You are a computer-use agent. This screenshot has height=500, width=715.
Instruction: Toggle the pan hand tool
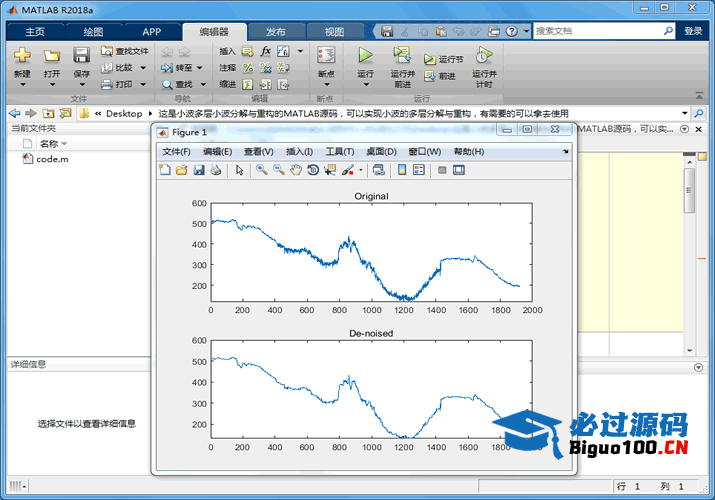(296, 170)
